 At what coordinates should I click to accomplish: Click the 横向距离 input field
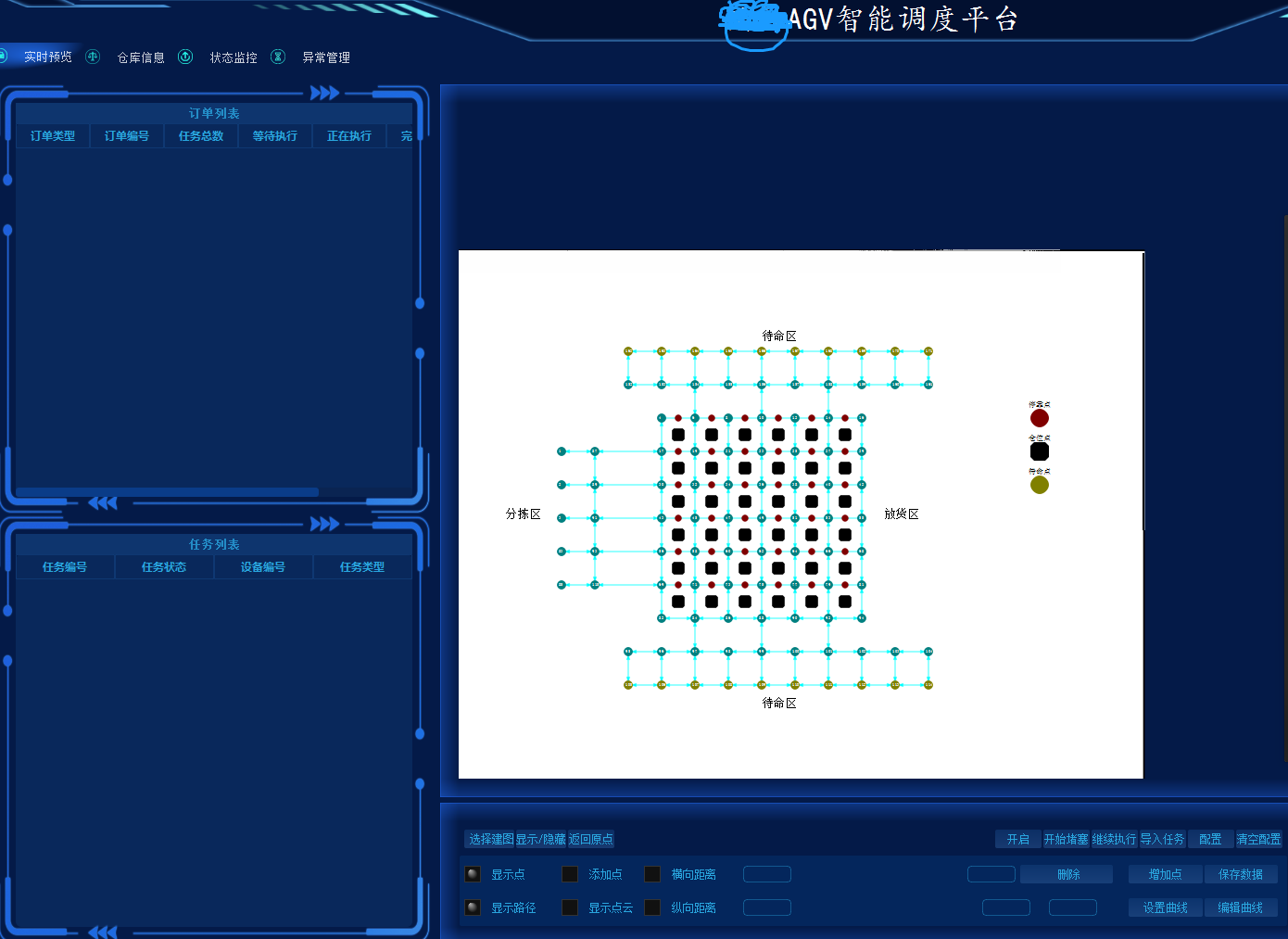[x=767, y=874]
